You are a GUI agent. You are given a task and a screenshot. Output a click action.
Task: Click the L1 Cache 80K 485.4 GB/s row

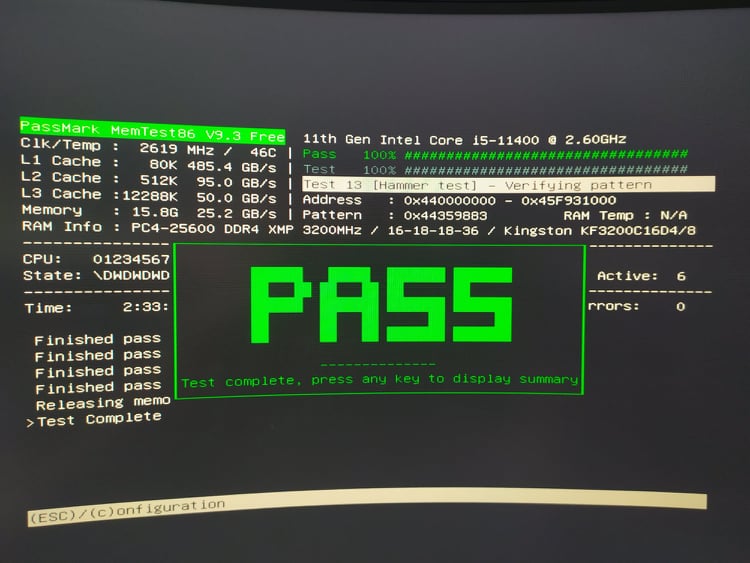[149, 164]
